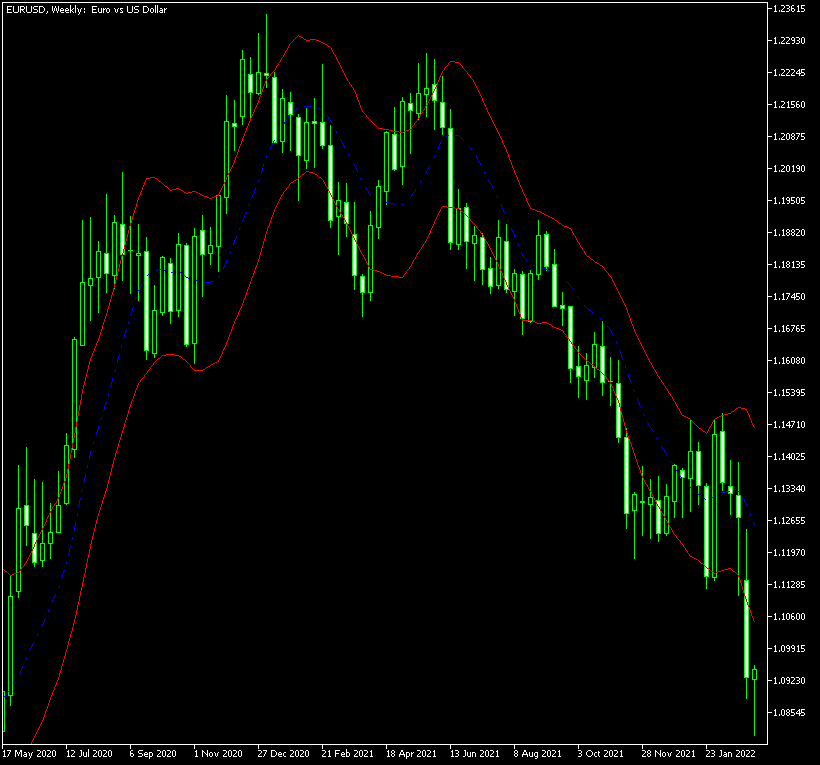This screenshot has width=820, height=765.
Task: Click the 8 Aug 2021 date label
Action: 538,753
